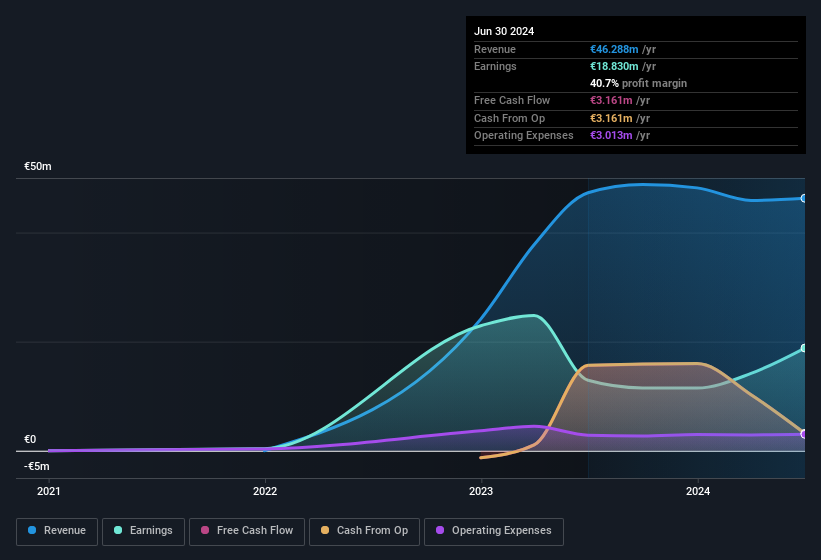
Task: Click the Earnings label in tooltip
Action: [x=495, y=66]
